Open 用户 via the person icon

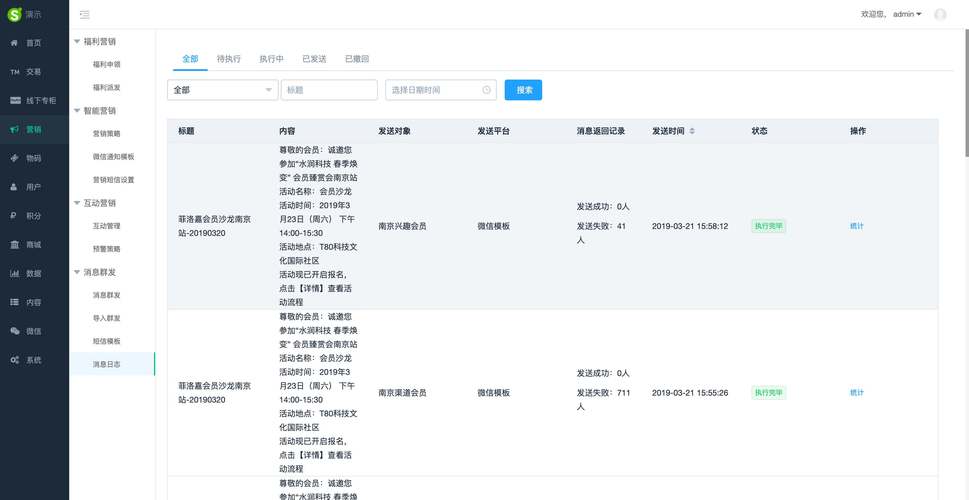tap(14, 187)
